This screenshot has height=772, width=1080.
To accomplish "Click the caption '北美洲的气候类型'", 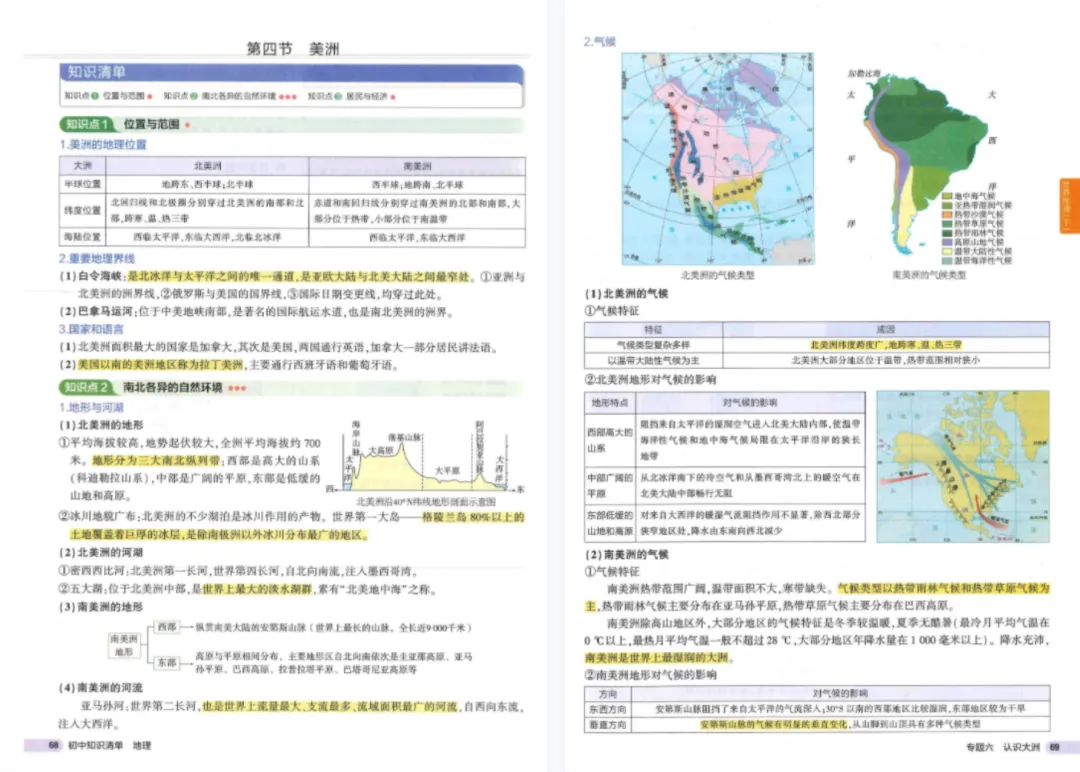I will (x=718, y=275).
